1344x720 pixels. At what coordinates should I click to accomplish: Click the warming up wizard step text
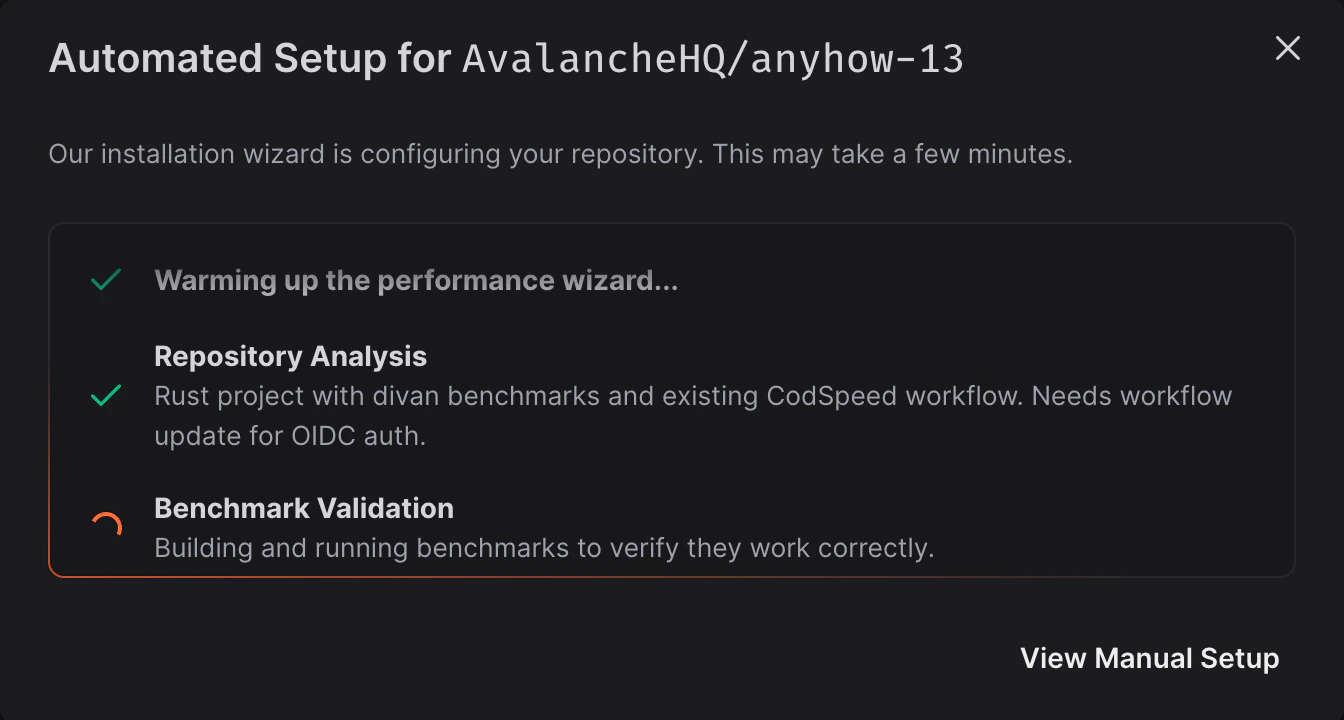click(x=415, y=281)
